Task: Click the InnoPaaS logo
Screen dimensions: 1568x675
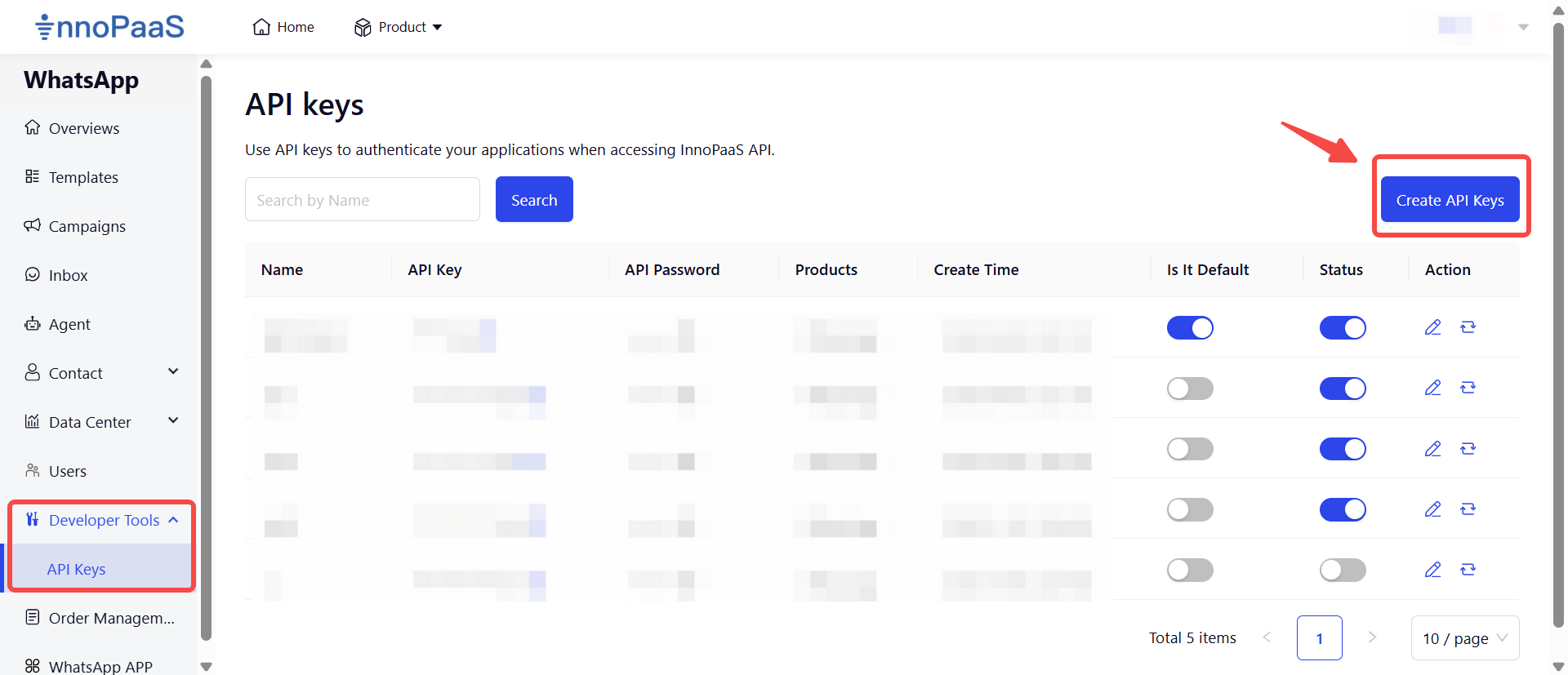Action: point(110,27)
